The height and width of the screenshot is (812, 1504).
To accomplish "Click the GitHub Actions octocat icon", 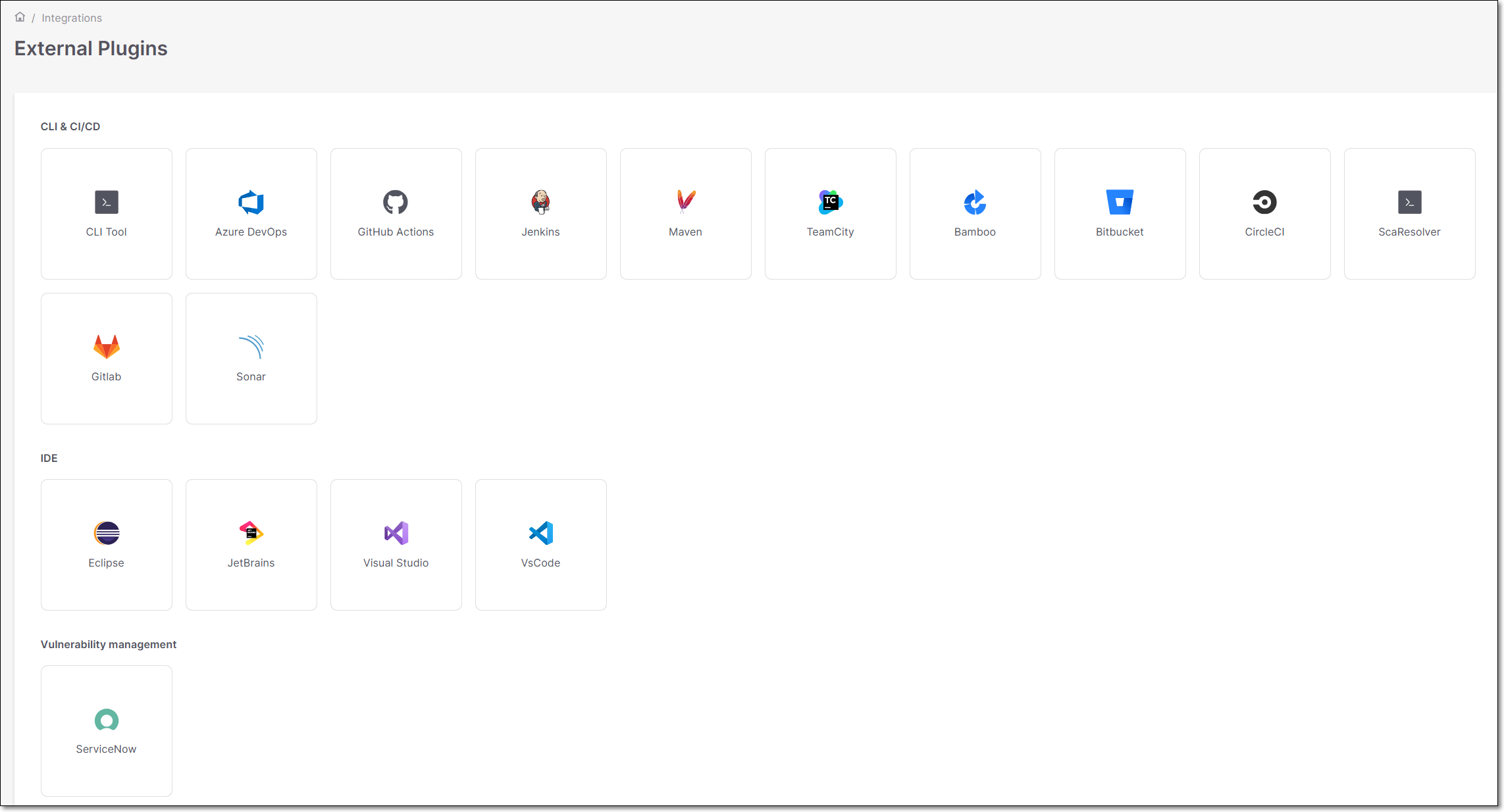I will (x=396, y=202).
